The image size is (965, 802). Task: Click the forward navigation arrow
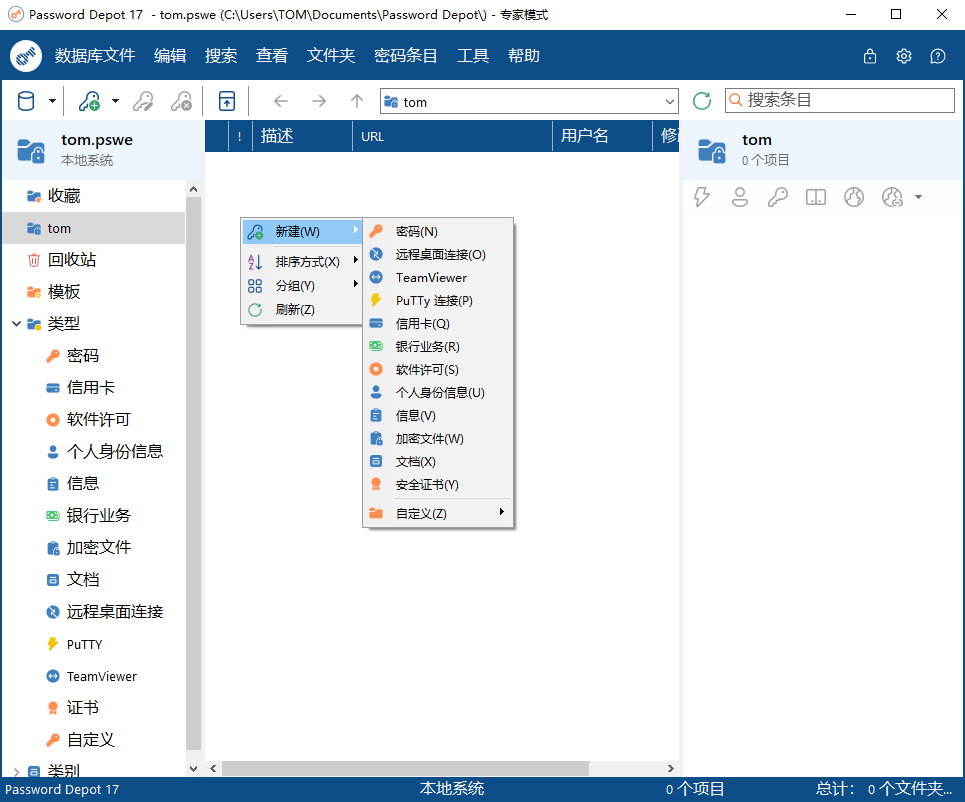click(x=319, y=101)
